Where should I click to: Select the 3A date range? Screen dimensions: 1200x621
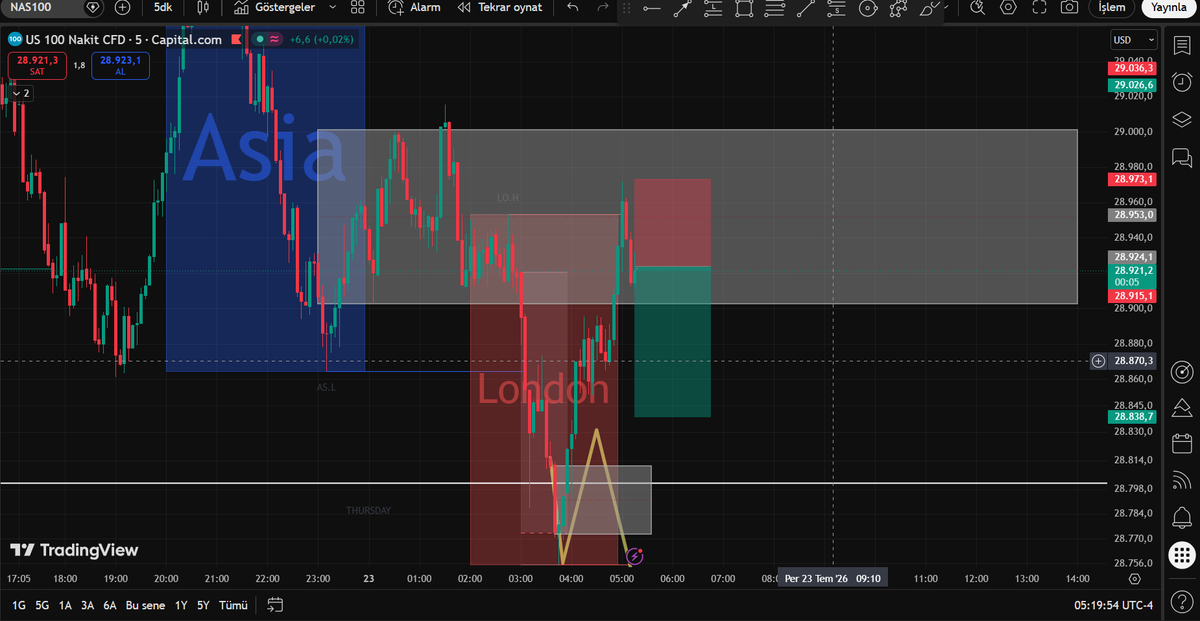coord(88,605)
